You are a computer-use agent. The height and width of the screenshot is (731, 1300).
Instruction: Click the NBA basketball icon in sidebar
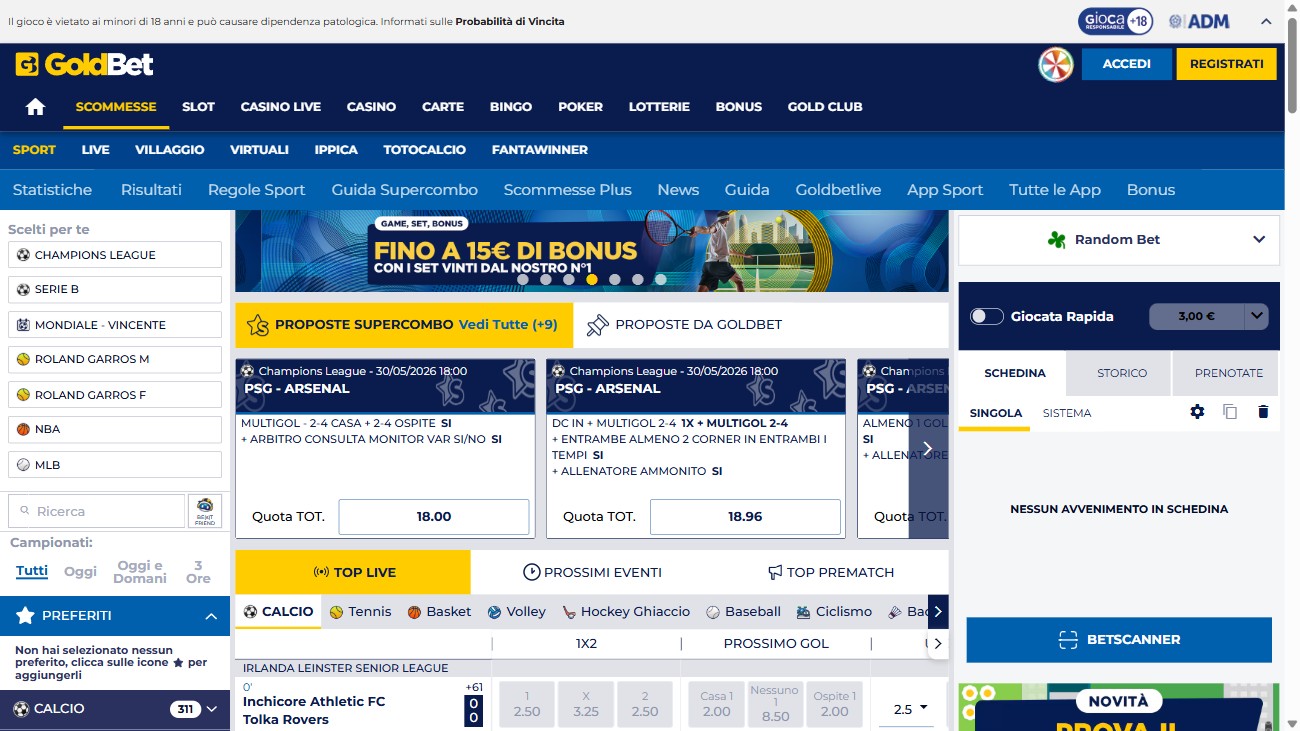pyautogui.click(x=23, y=429)
